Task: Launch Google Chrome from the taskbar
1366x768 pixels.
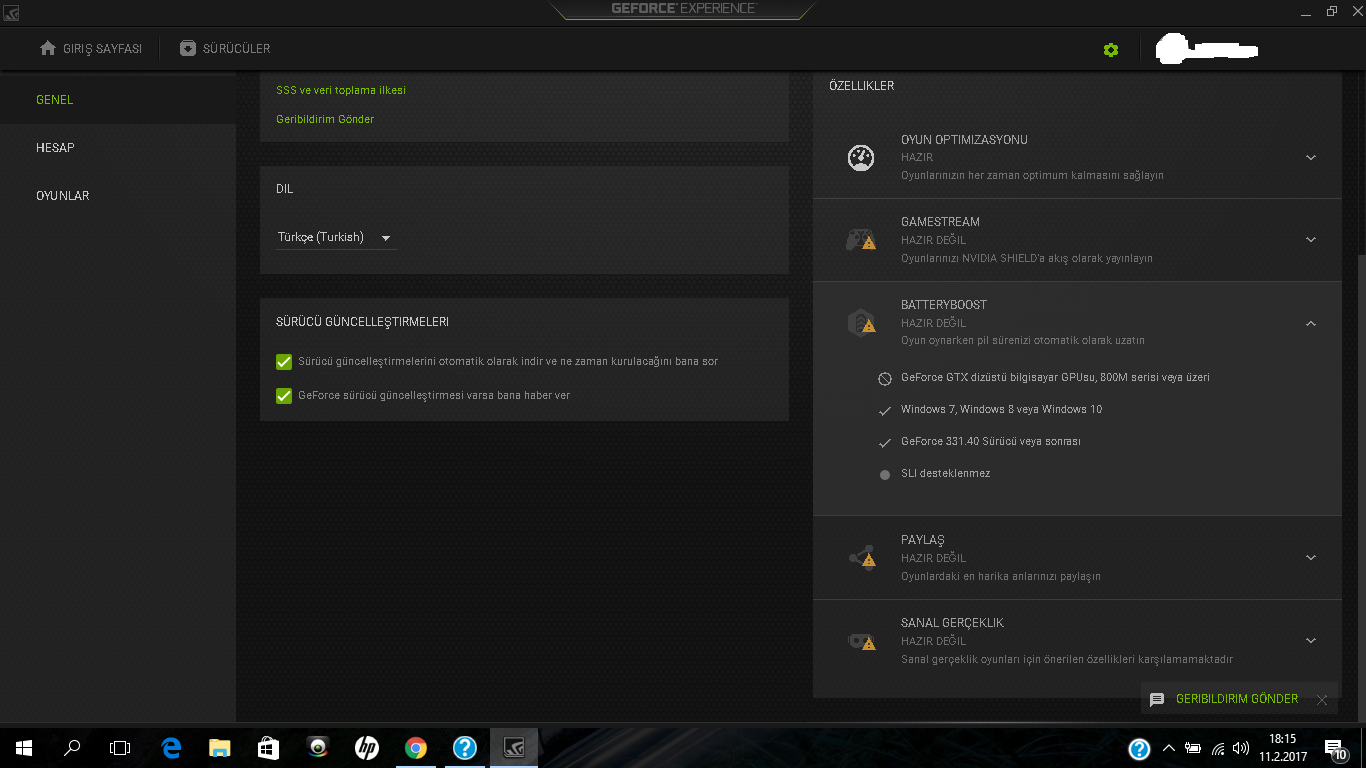Action: [416, 748]
